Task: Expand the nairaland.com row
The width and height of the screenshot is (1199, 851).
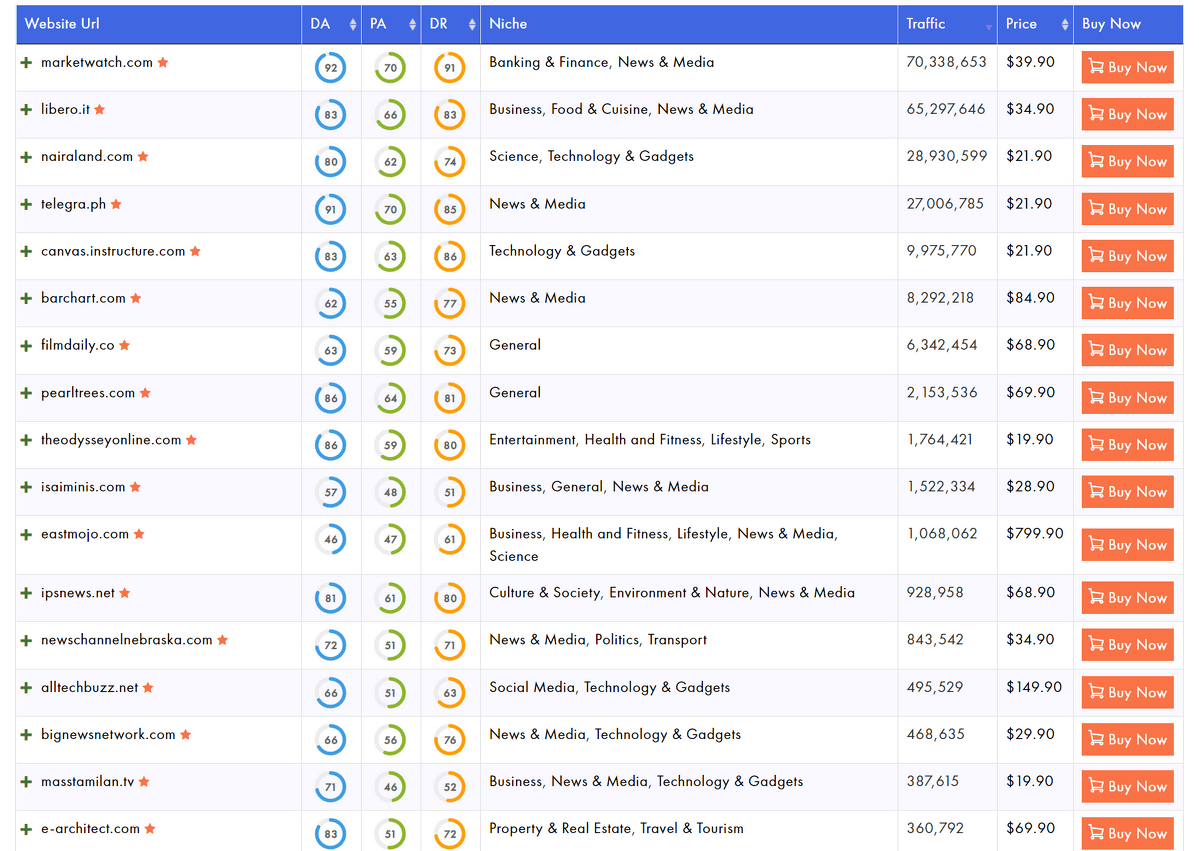Action: click(x=26, y=157)
